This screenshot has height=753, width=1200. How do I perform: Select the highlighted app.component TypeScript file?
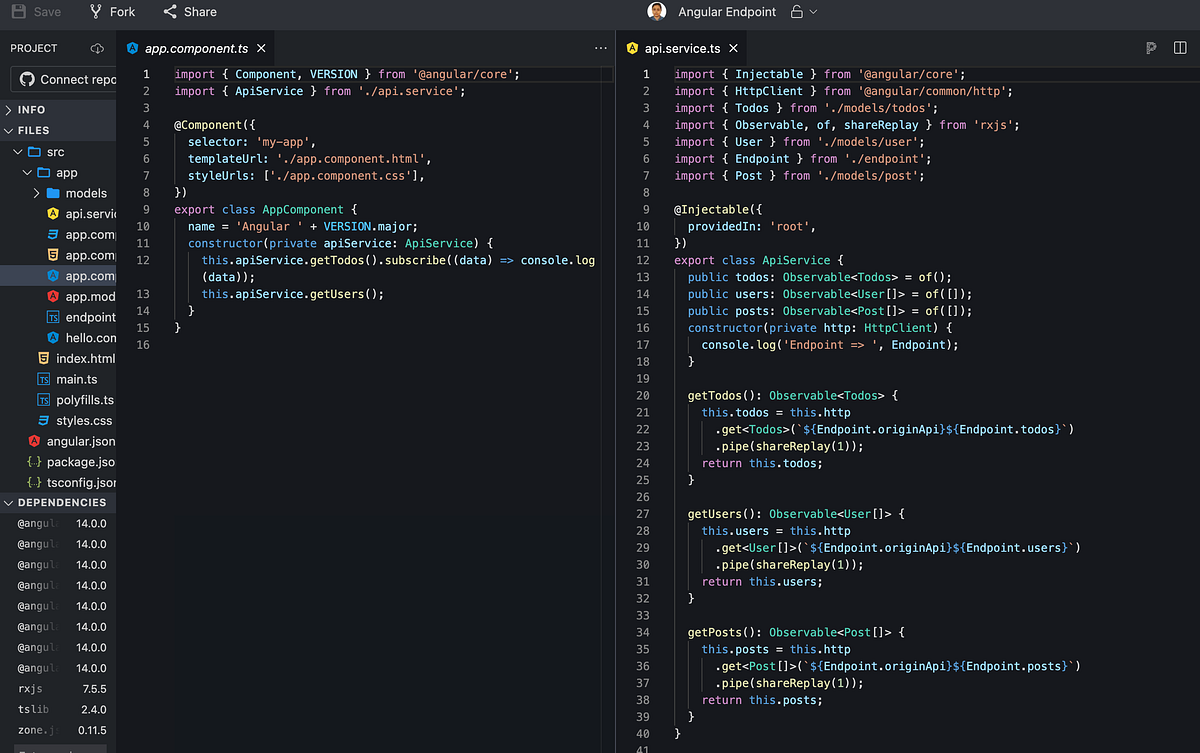(58, 276)
